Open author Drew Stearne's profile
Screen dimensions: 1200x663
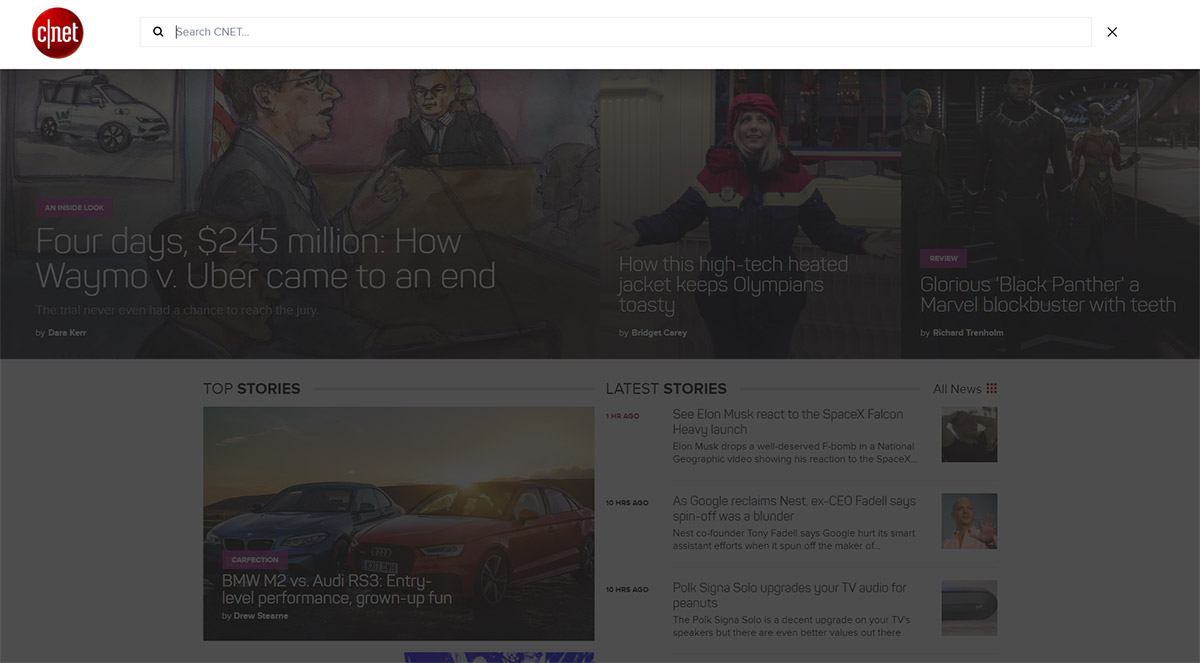pyautogui.click(x=260, y=616)
